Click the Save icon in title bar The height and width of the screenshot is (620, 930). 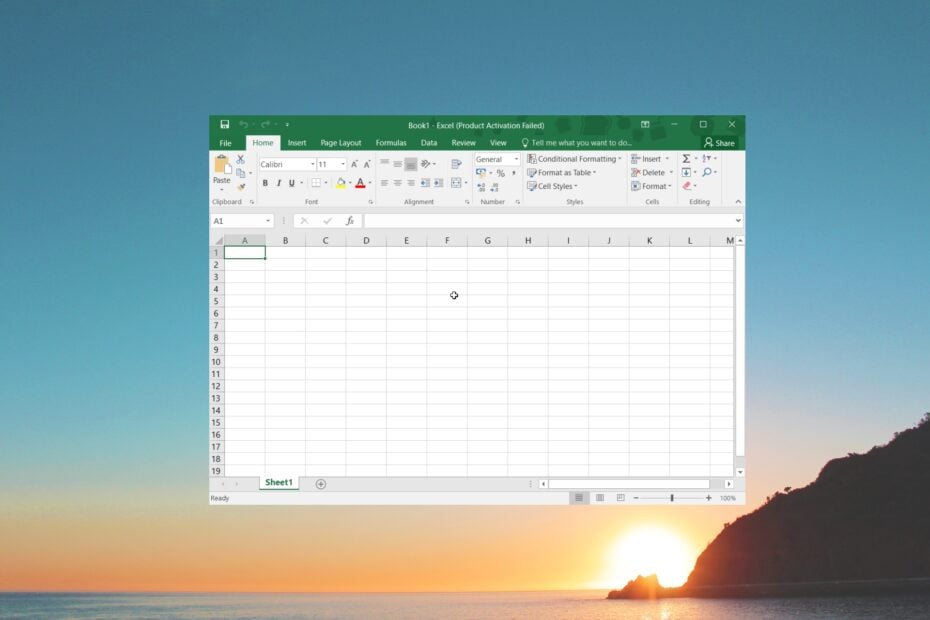pos(225,125)
